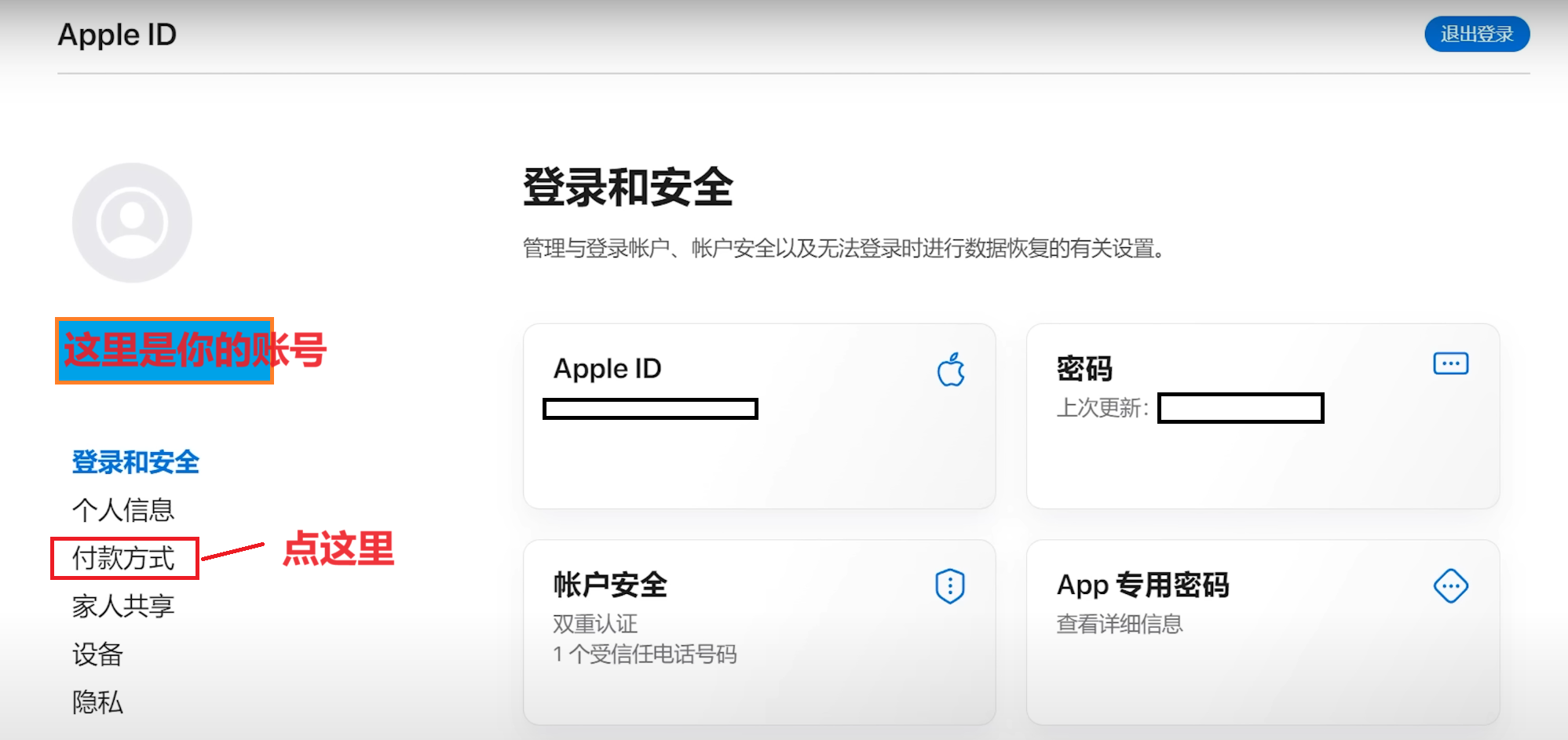Select 登录和安全 in the sidebar

tap(136, 462)
